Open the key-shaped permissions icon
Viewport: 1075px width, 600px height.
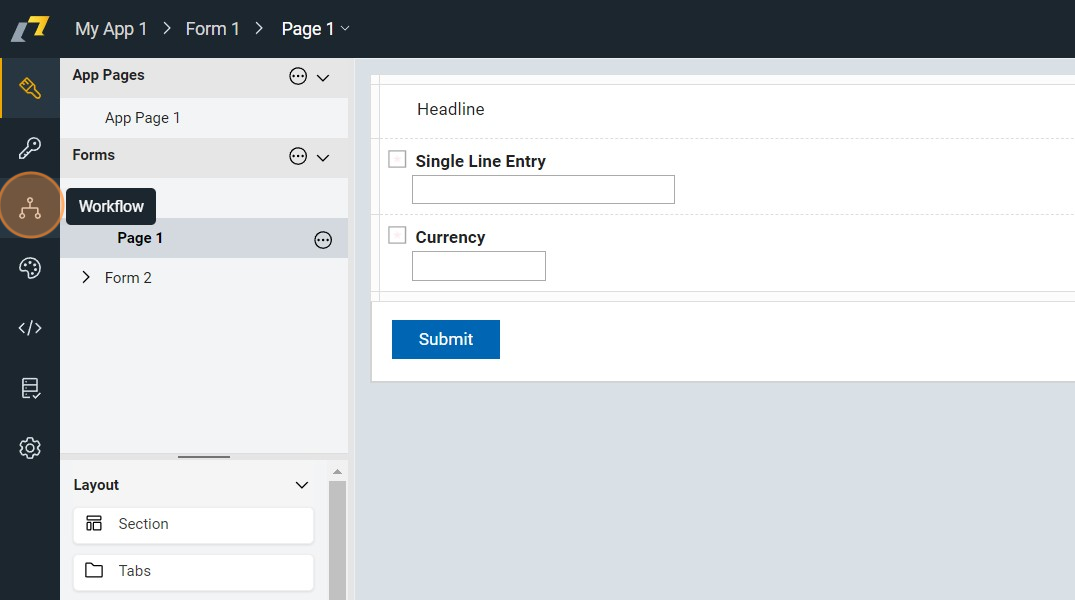[x=30, y=148]
